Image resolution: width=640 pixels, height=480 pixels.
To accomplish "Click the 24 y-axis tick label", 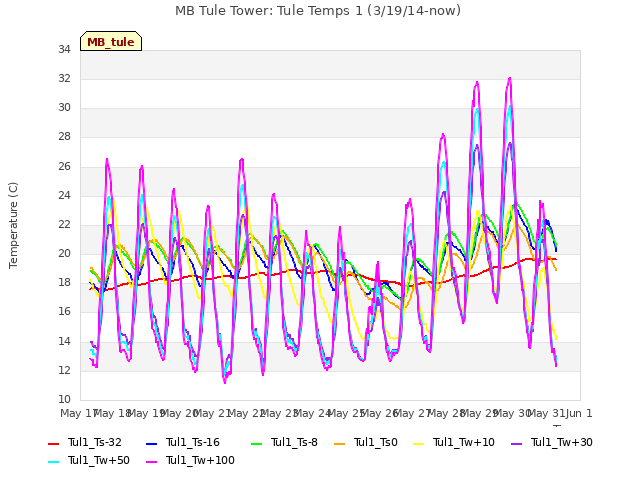I will coord(64,196).
